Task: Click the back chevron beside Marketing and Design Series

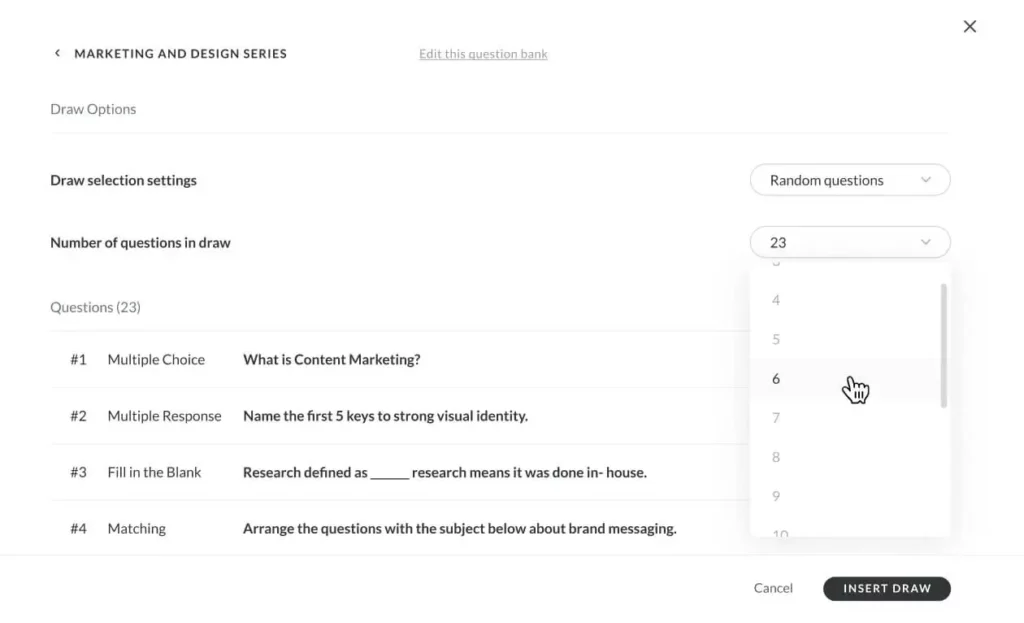Action: [x=57, y=54]
